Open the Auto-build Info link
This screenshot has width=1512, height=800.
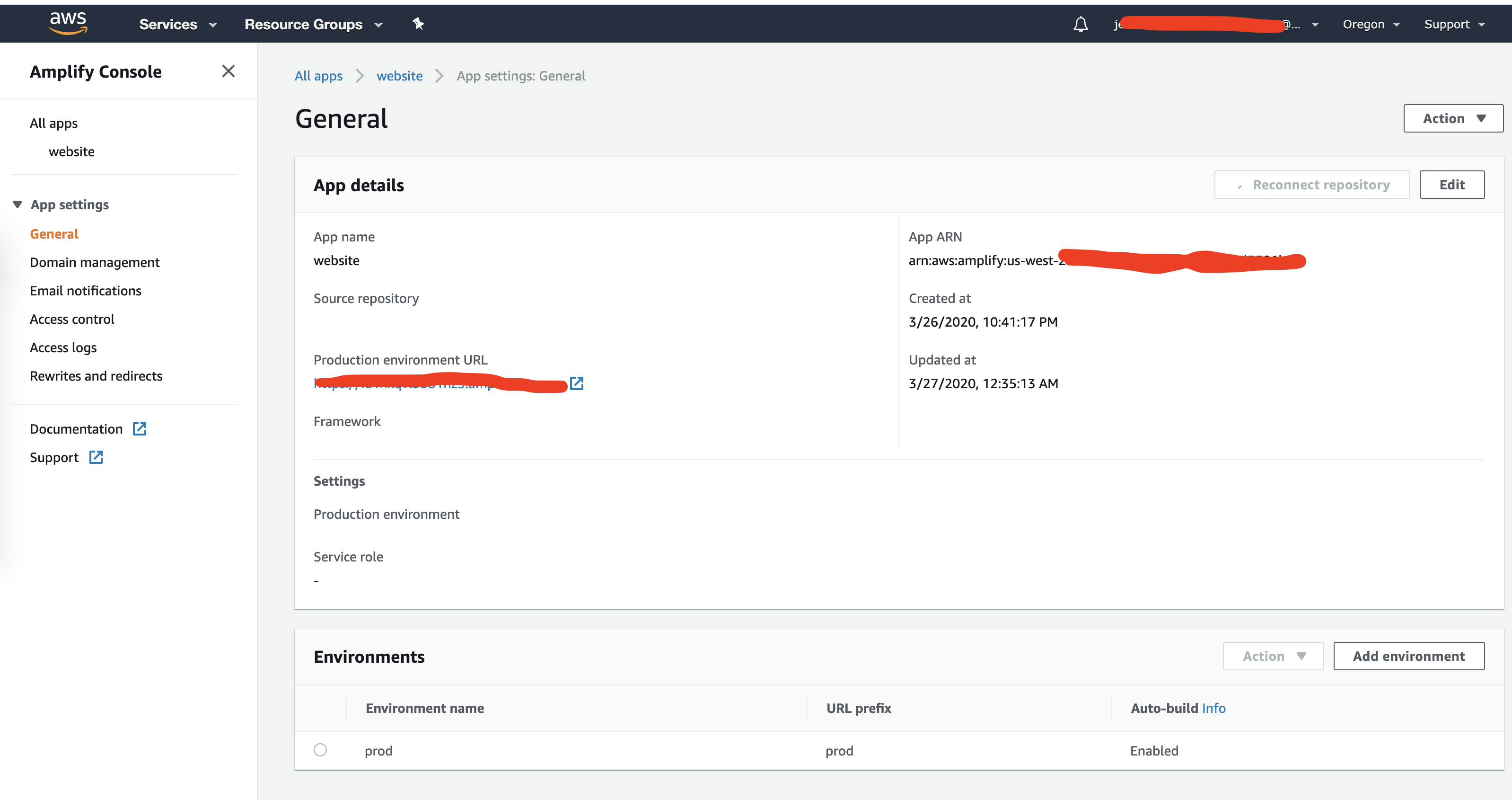tap(1213, 708)
